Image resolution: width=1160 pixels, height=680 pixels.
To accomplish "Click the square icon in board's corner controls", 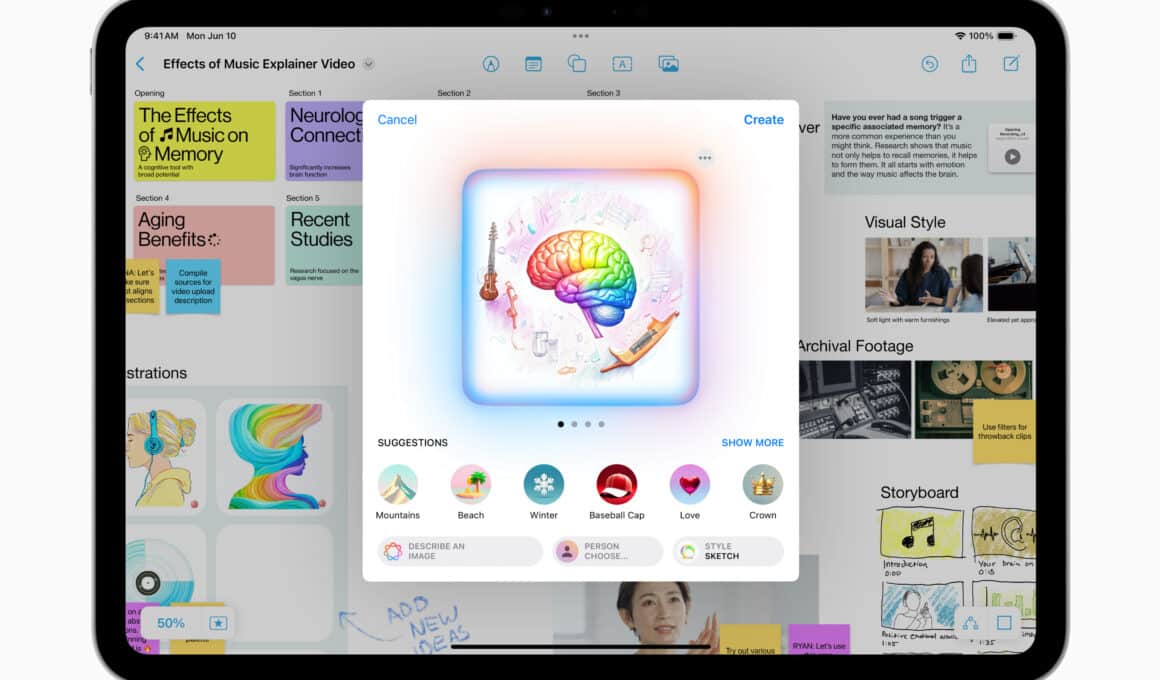I will click(1004, 623).
